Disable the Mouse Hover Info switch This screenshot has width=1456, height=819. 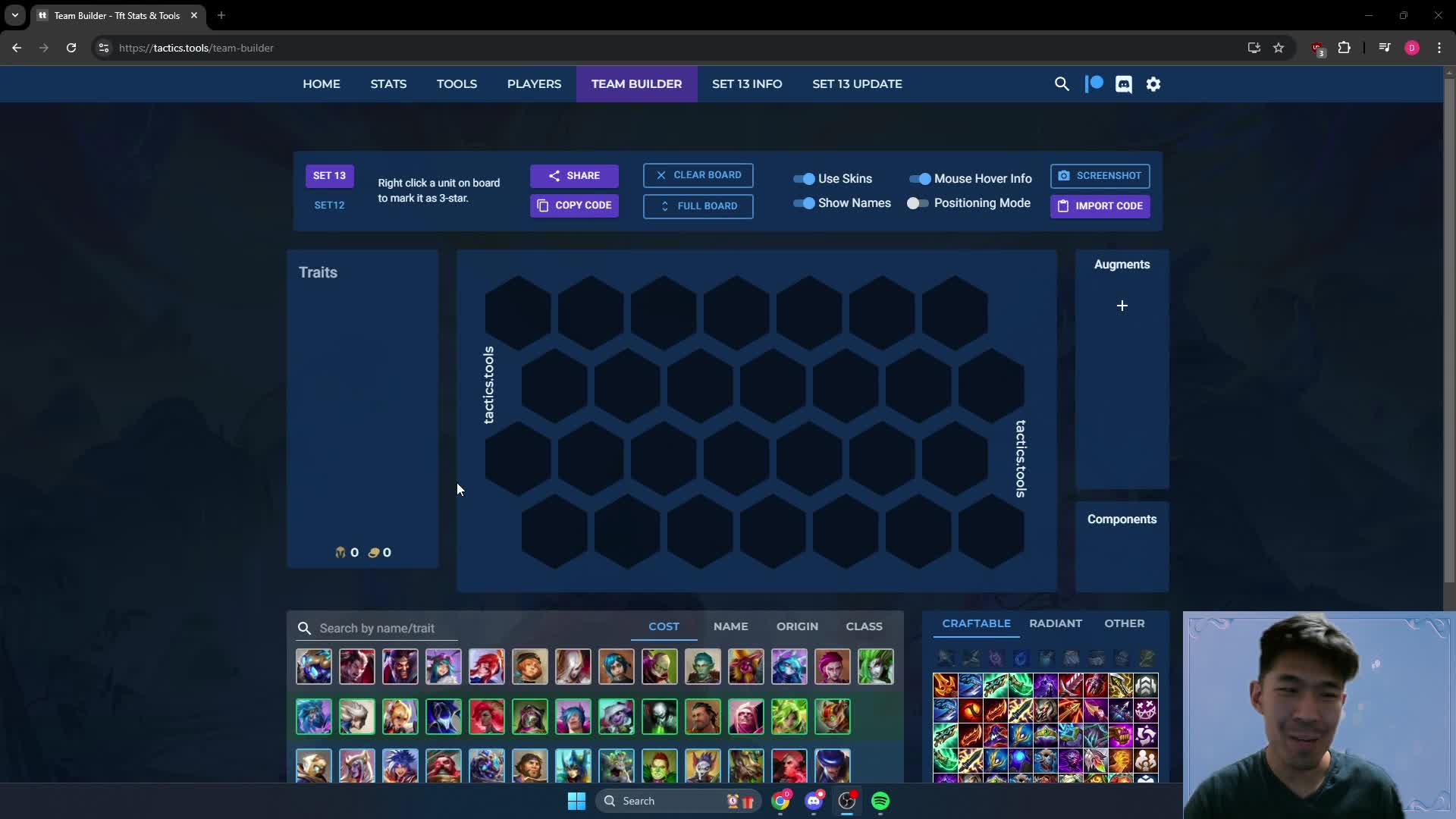pyautogui.click(x=920, y=179)
